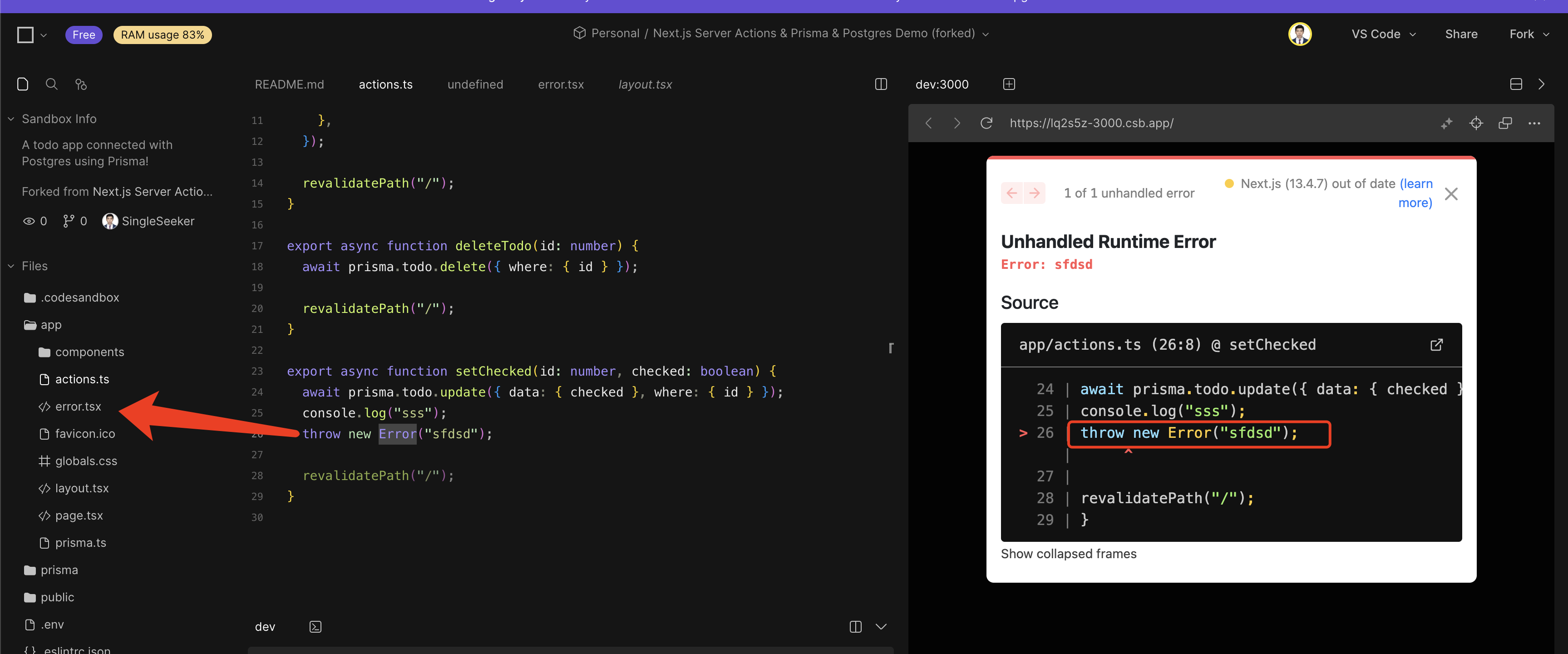Open the search icon in sidebar

[x=52, y=84]
